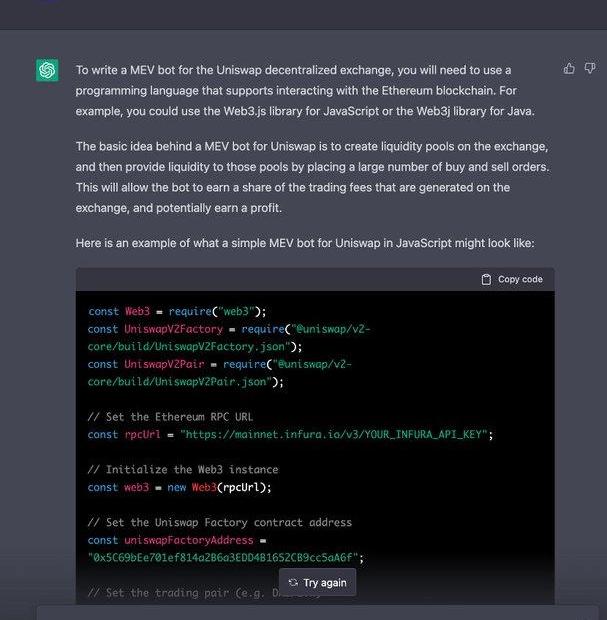The width and height of the screenshot is (607, 620).
Task: Click the Infura mainnet RPC URL string
Action: click(336, 434)
